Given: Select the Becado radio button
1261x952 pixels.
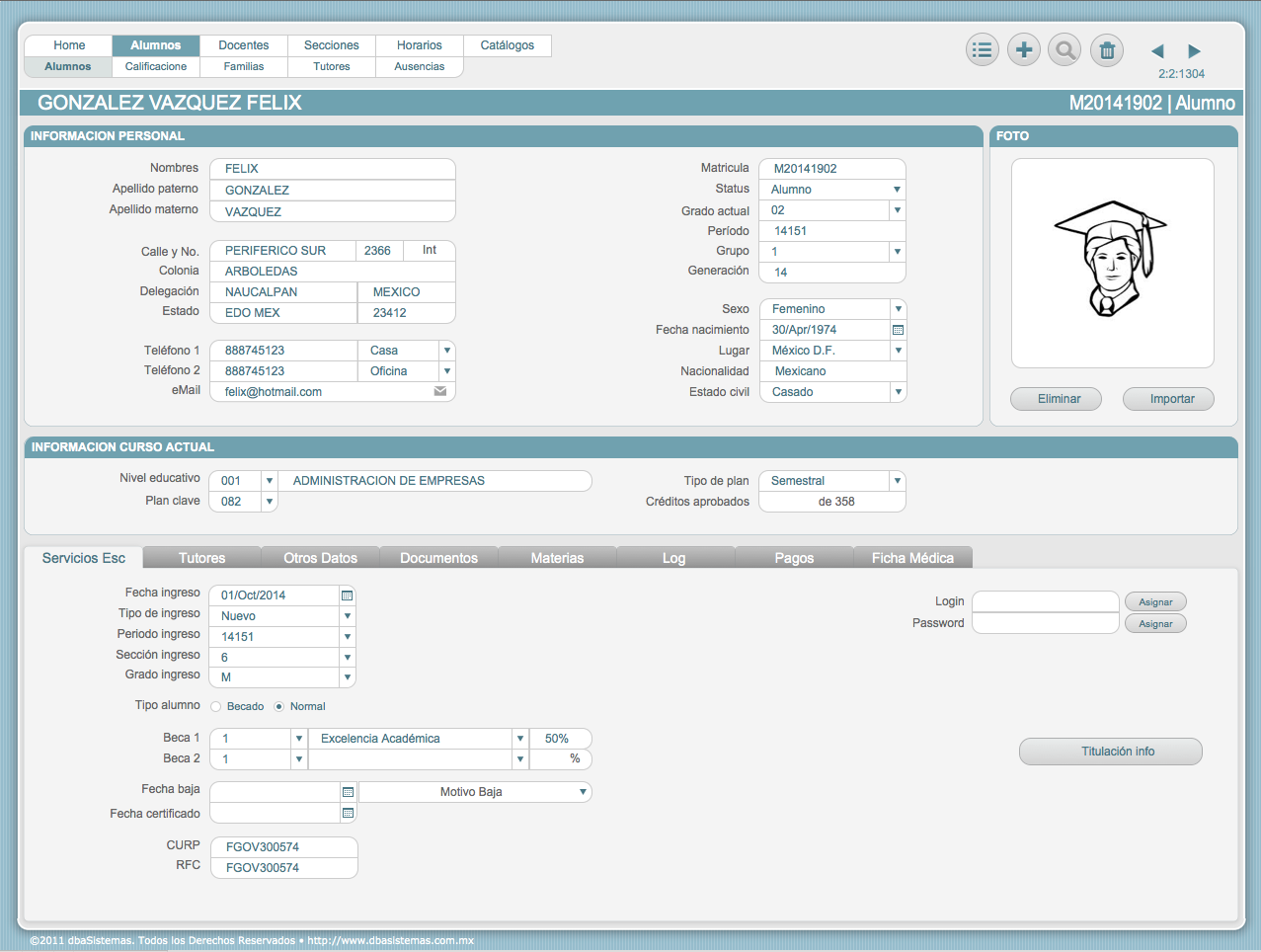Looking at the screenshot, I should tap(216, 707).
